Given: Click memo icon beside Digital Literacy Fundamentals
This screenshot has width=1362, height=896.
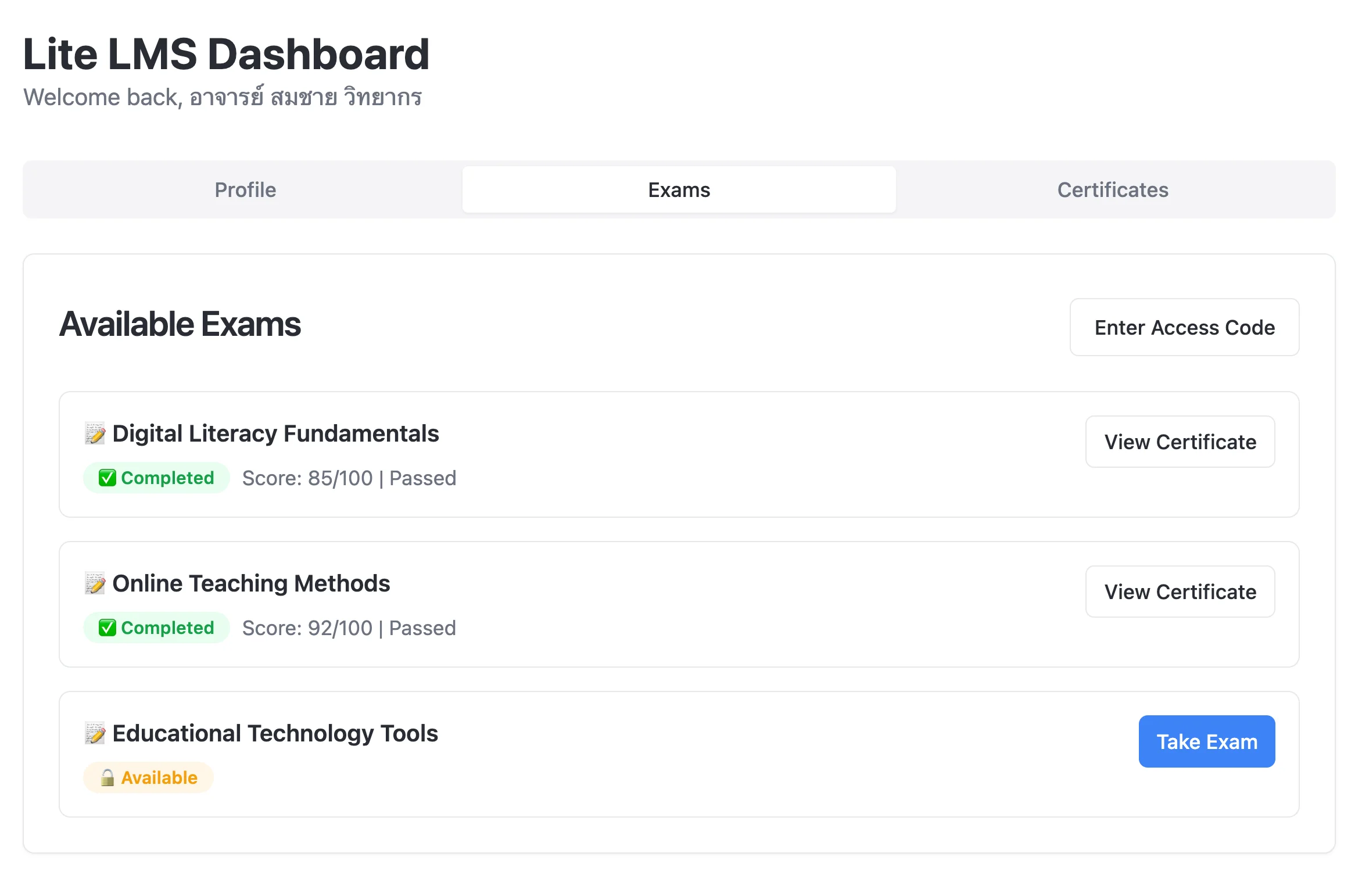Looking at the screenshot, I should (x=95, y=433).
